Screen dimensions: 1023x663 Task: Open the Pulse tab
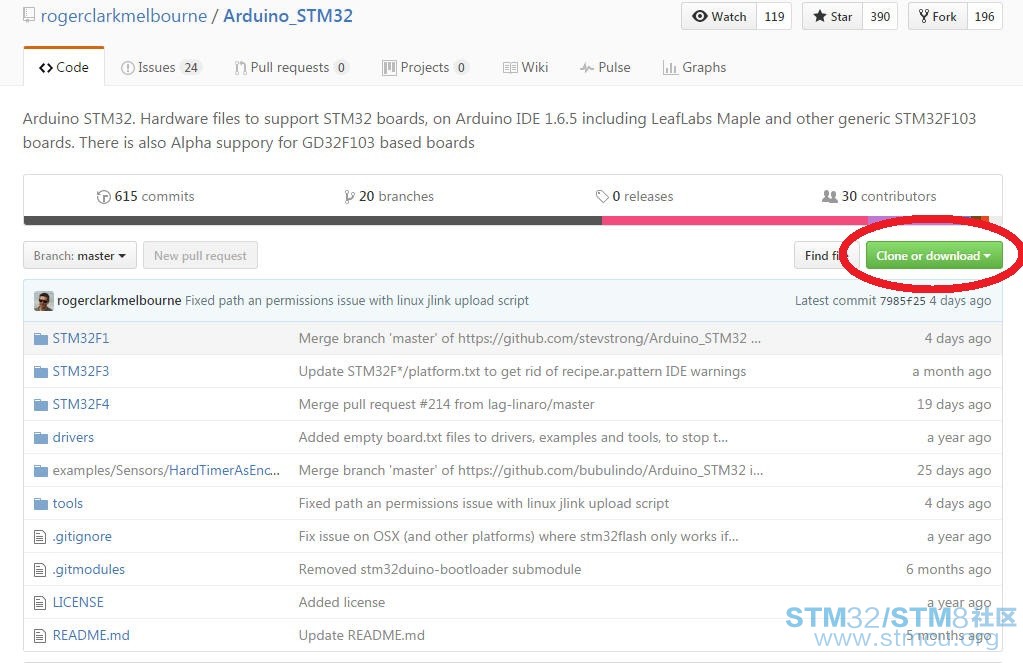pyautogui.click(x=605, y=67)
